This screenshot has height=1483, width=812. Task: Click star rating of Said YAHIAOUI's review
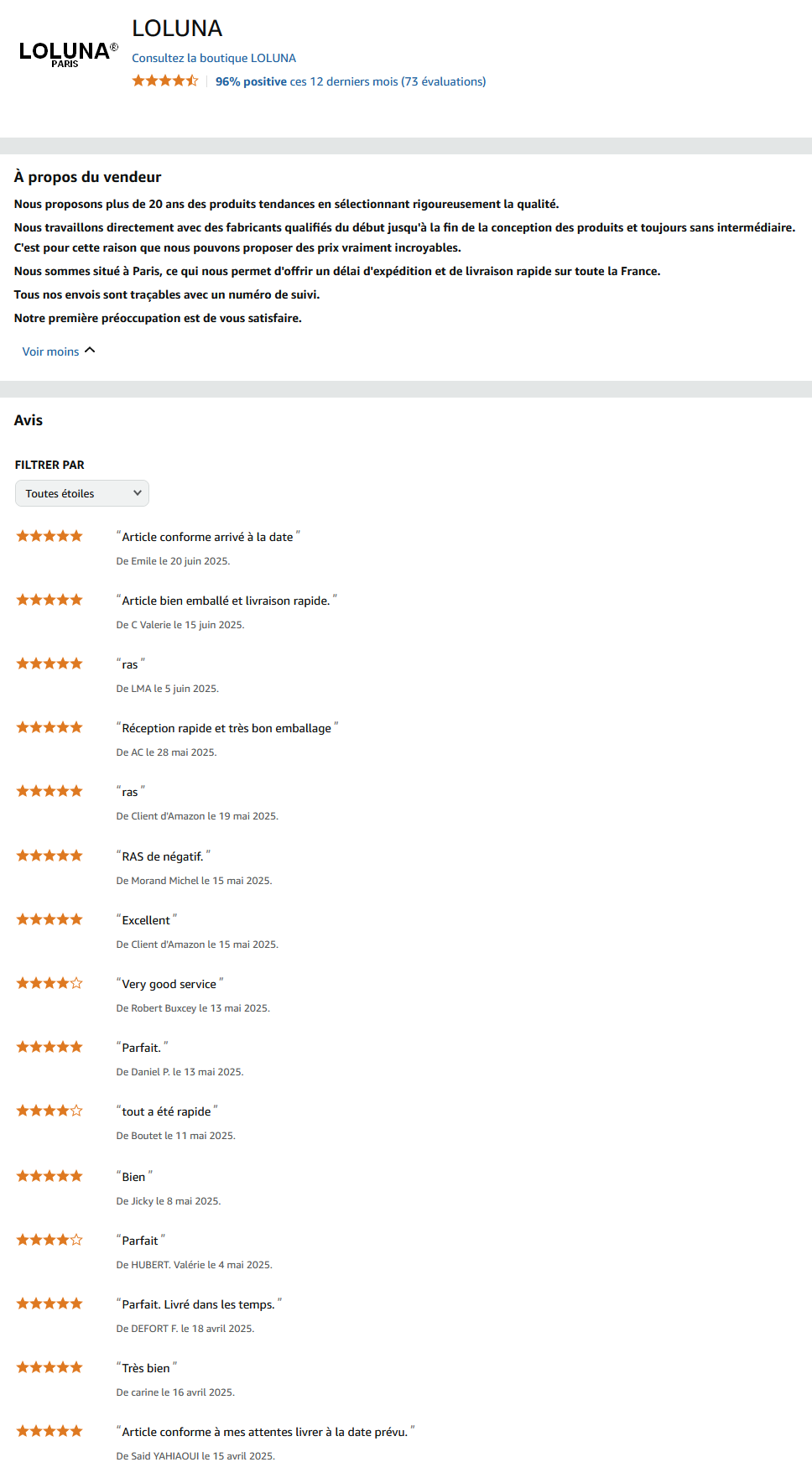point(49,1431)
